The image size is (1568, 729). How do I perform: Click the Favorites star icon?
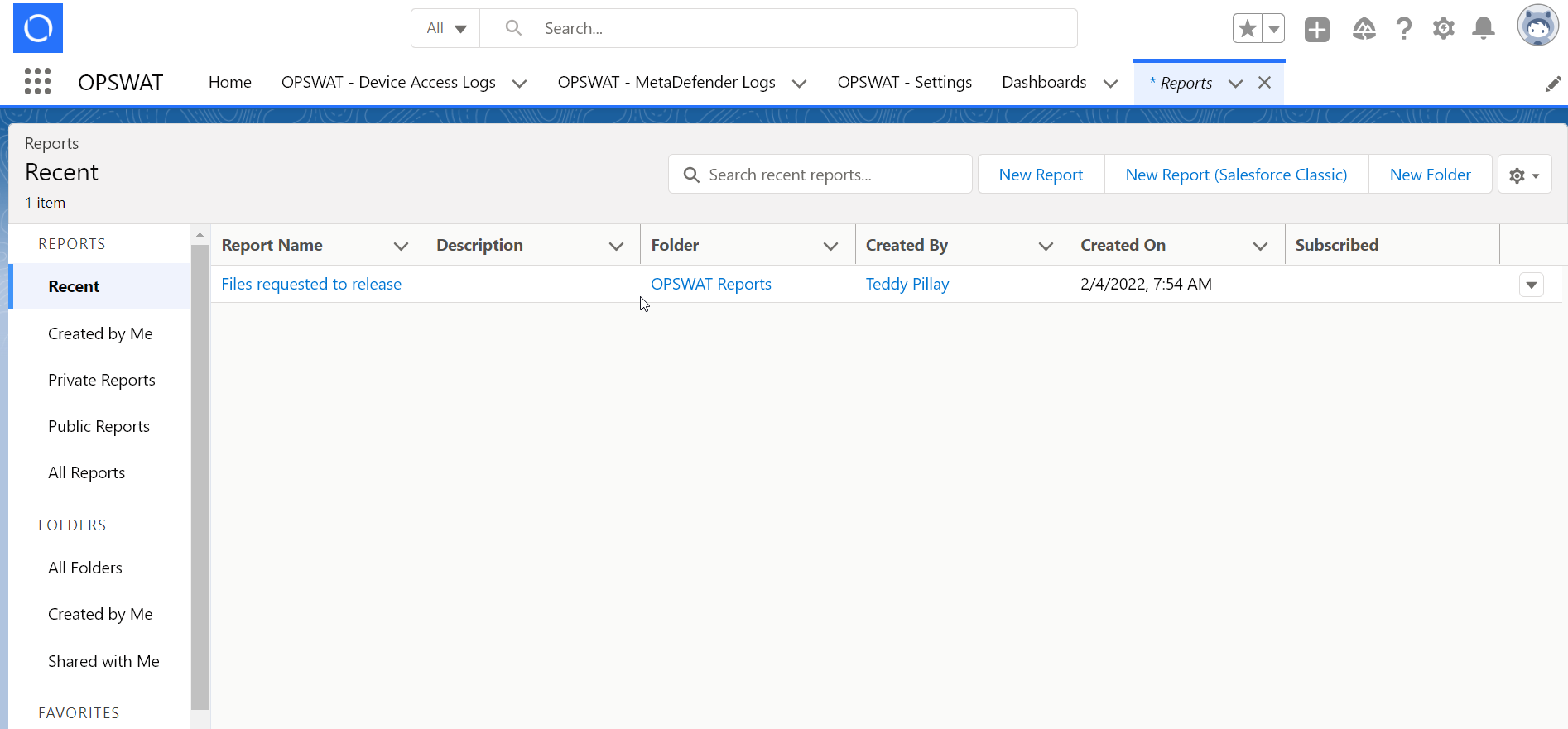(1247, 29)
